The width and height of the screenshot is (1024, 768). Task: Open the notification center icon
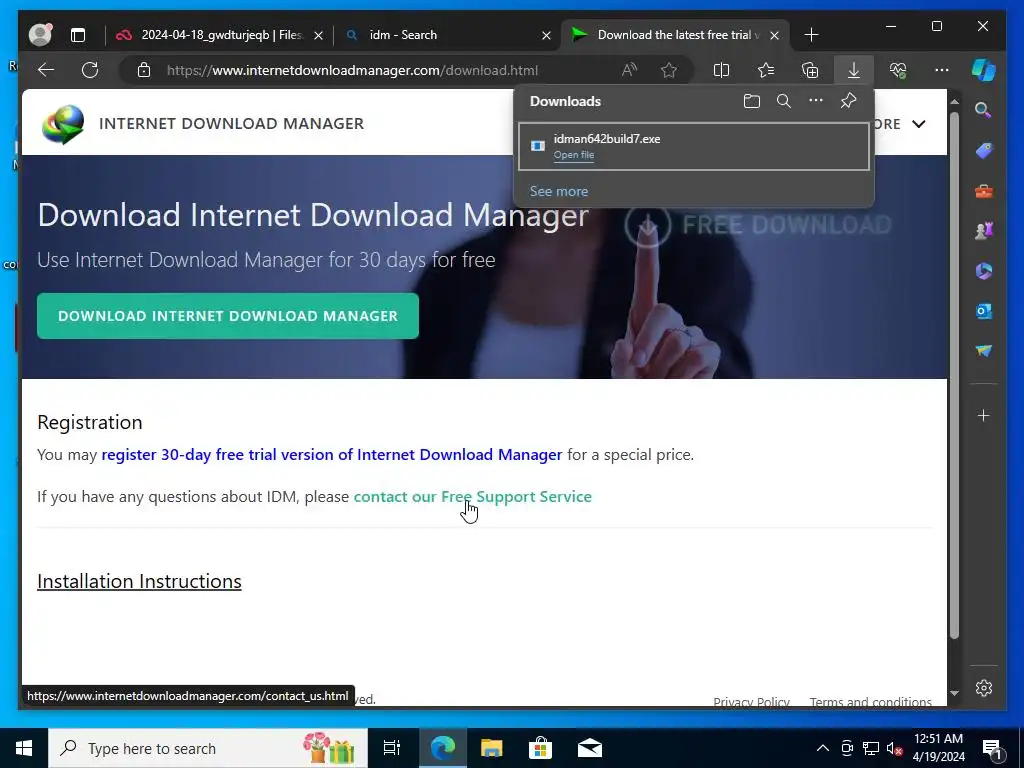993,748
